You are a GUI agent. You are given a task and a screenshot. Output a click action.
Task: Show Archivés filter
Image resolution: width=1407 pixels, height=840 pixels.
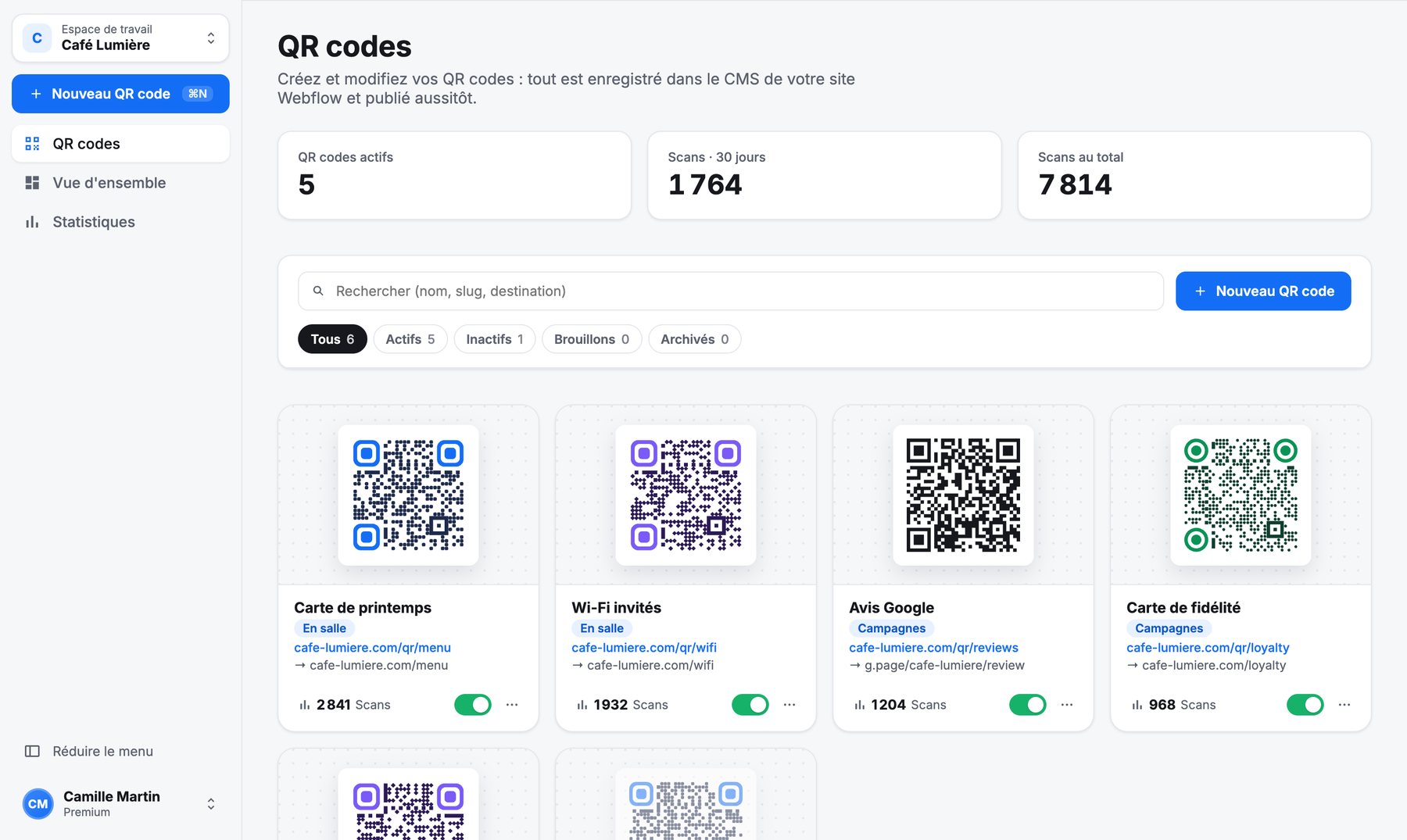click(x=695, y=339)
